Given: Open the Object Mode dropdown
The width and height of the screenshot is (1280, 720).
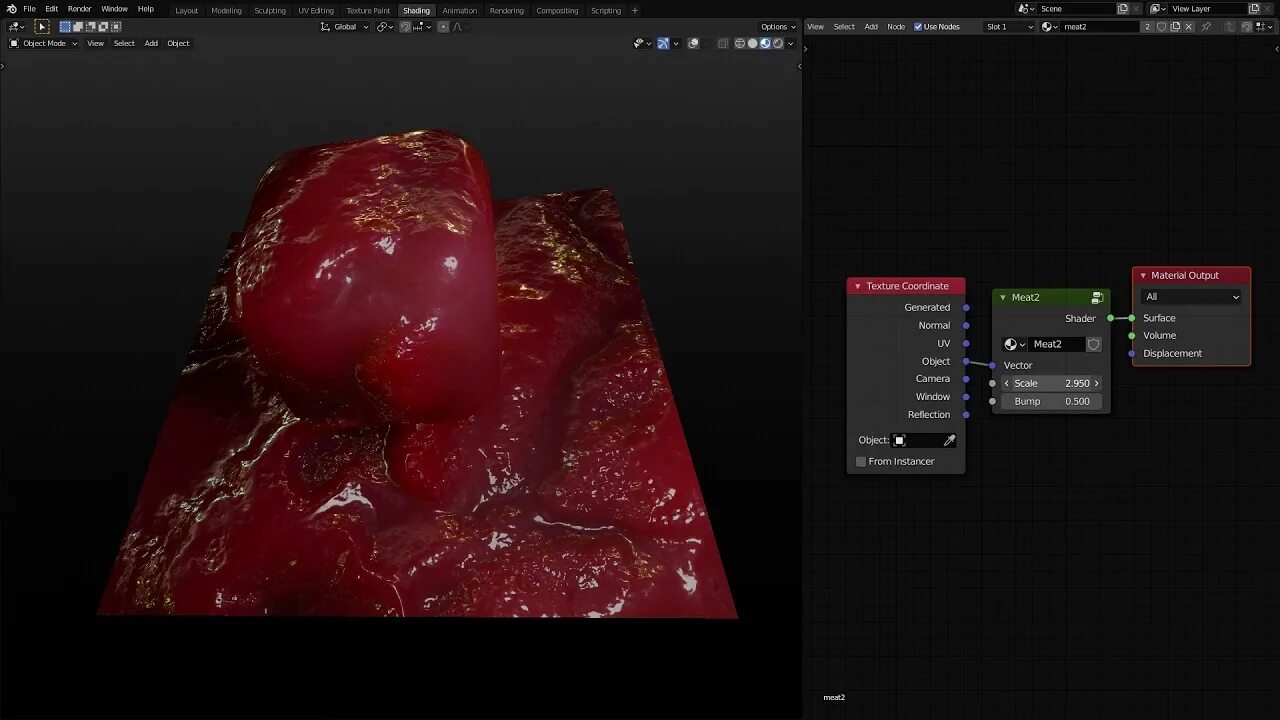Looking at the screenshot, I should point(43,43).
